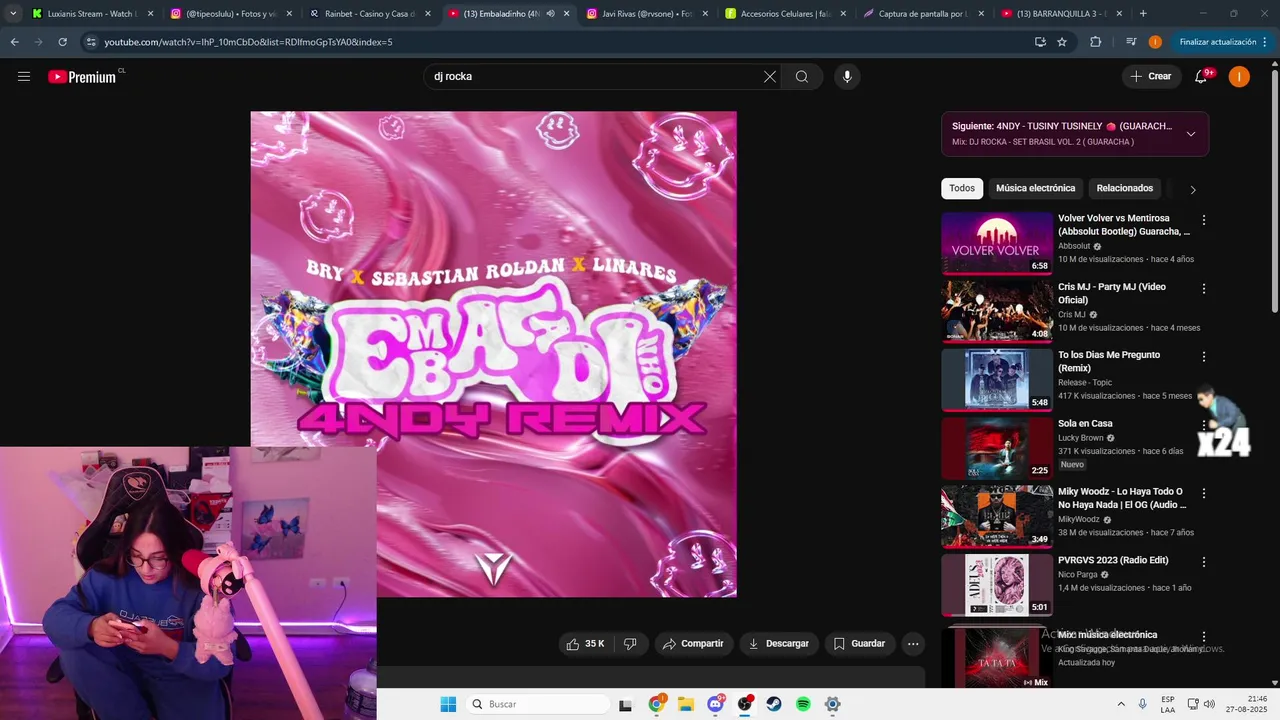View site information icon in address bar
Viewport: 1280px width, 720px height.
(x=91, y=42)
